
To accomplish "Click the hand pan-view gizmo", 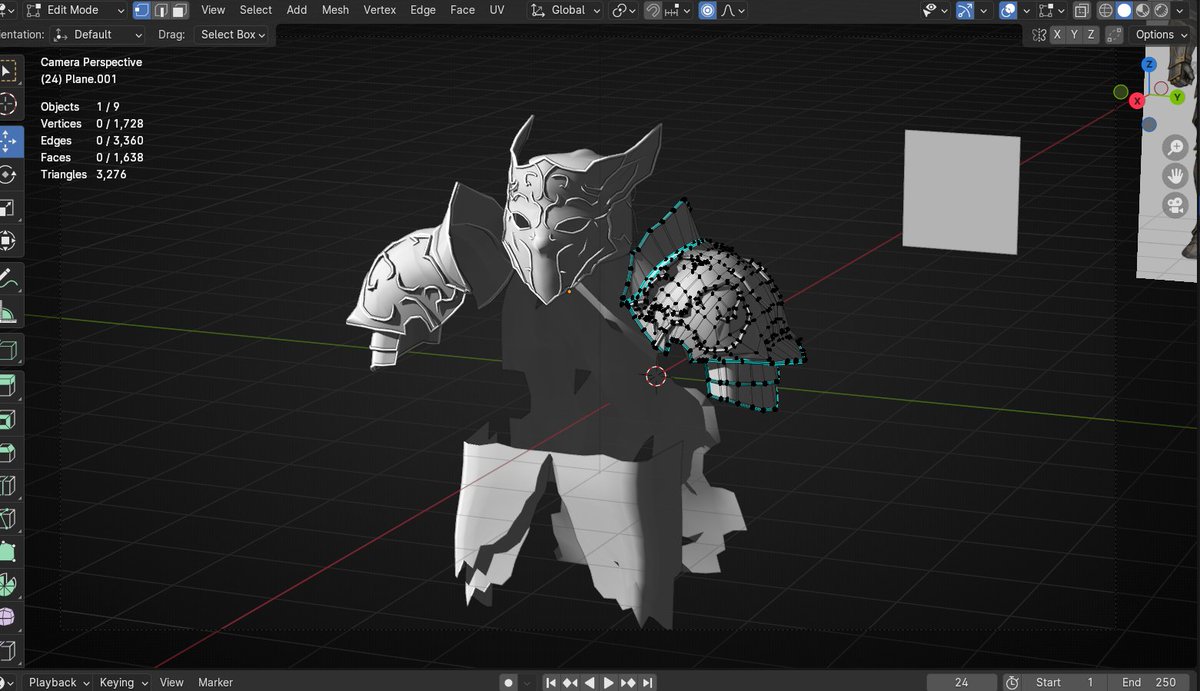I will pos(1174,177).
